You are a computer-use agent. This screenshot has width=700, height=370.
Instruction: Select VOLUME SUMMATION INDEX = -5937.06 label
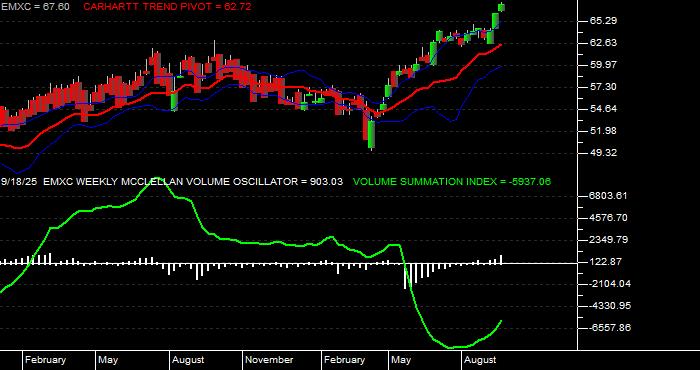click(x=452, y=182)
